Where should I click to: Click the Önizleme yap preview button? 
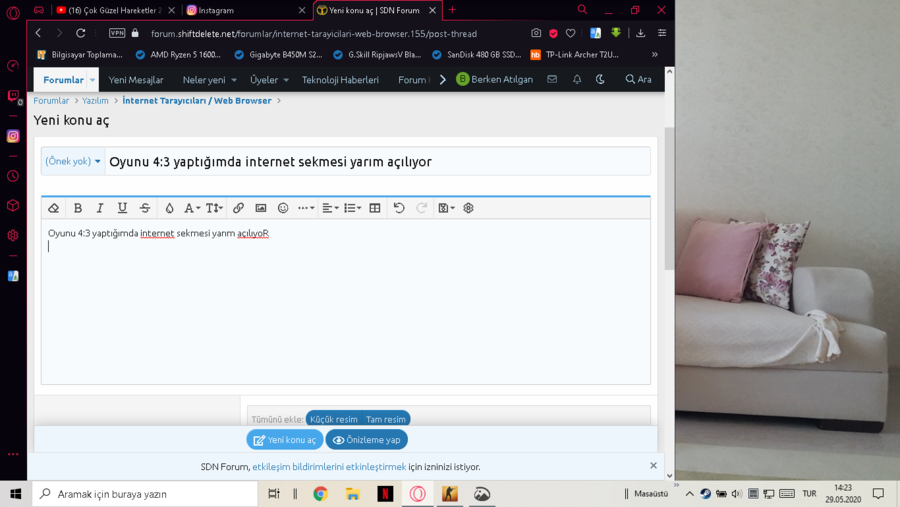click(367, 440)
